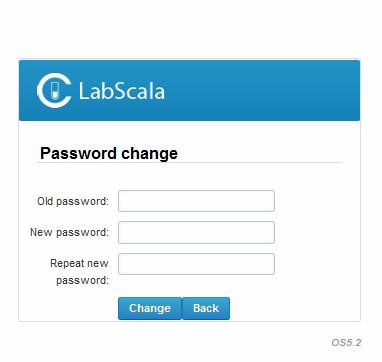Go back using the Back button
The width and height of the screenshot is (382, 362).
(x=206, y=308)
